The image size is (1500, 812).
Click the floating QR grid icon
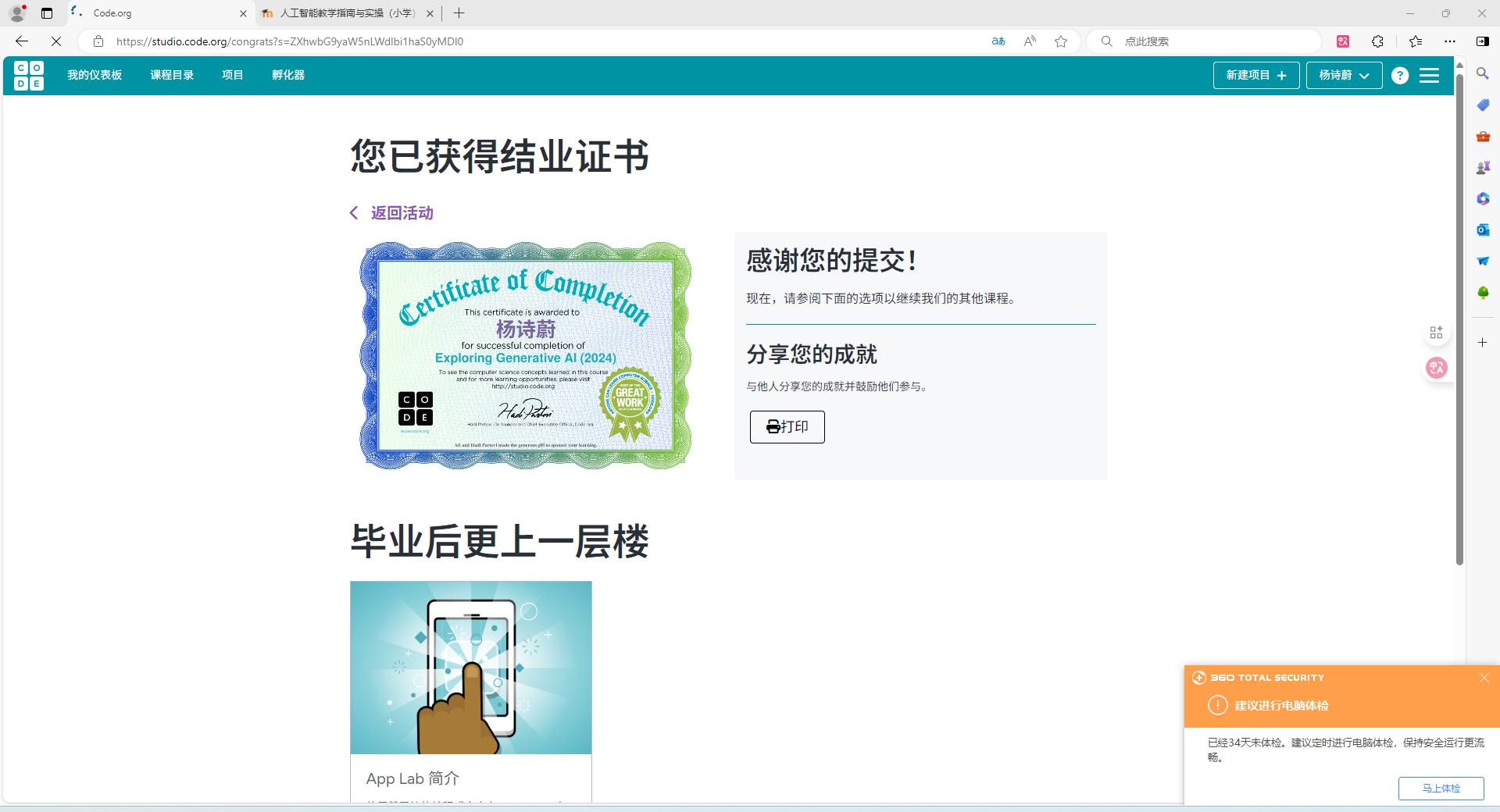coord(1436,333)
